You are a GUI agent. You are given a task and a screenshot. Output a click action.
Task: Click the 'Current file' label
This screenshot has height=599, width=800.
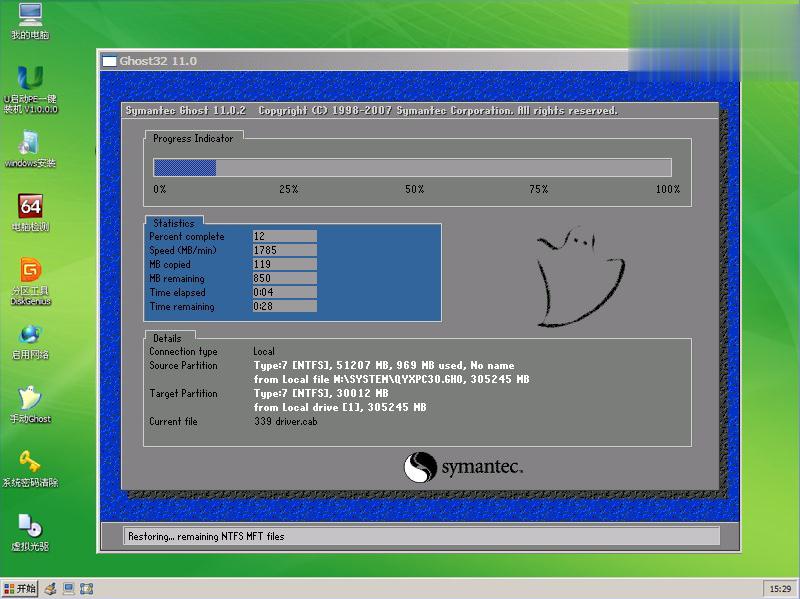(173, 421)
